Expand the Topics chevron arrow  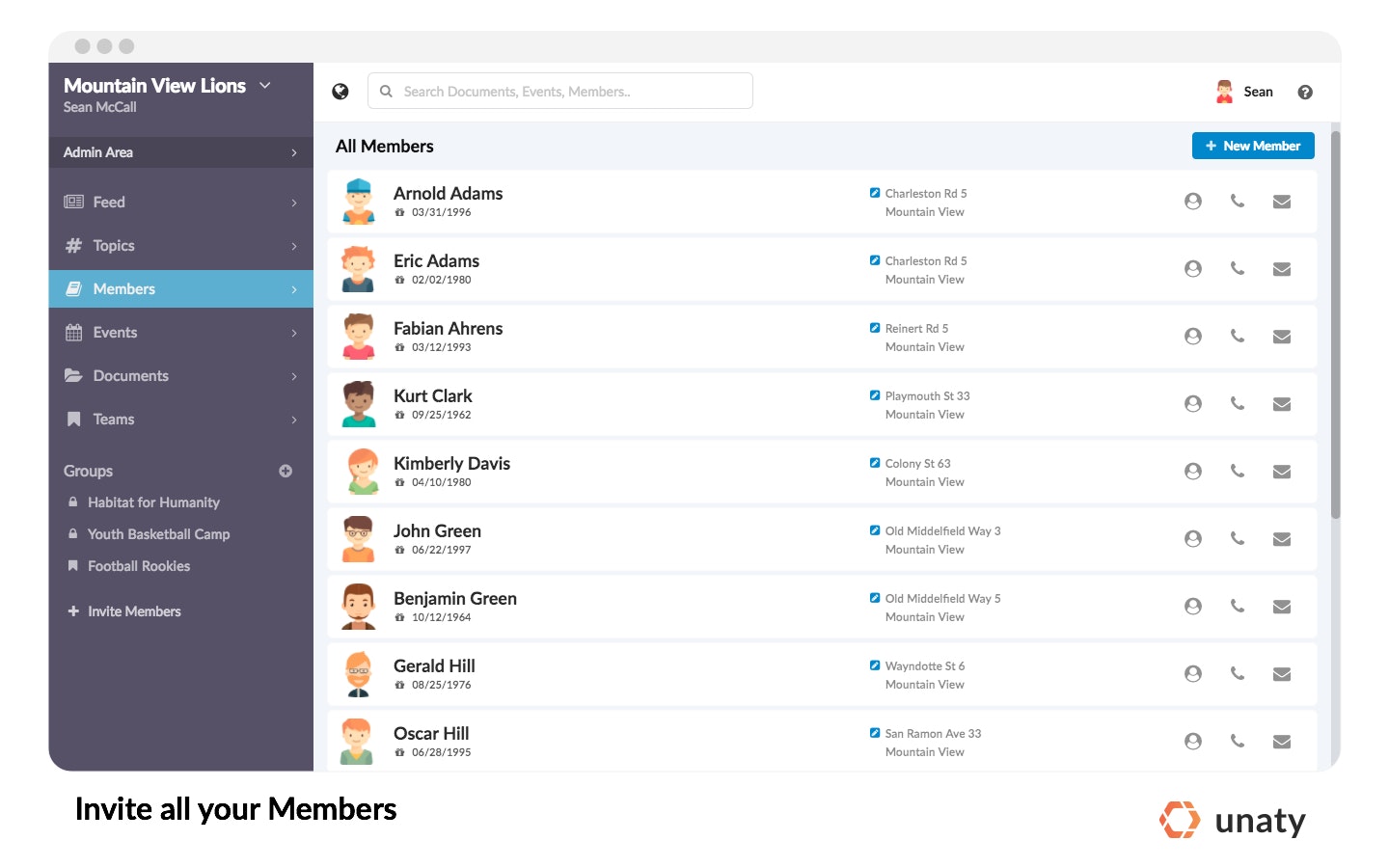pyautogui.click(x=294, y=246)
